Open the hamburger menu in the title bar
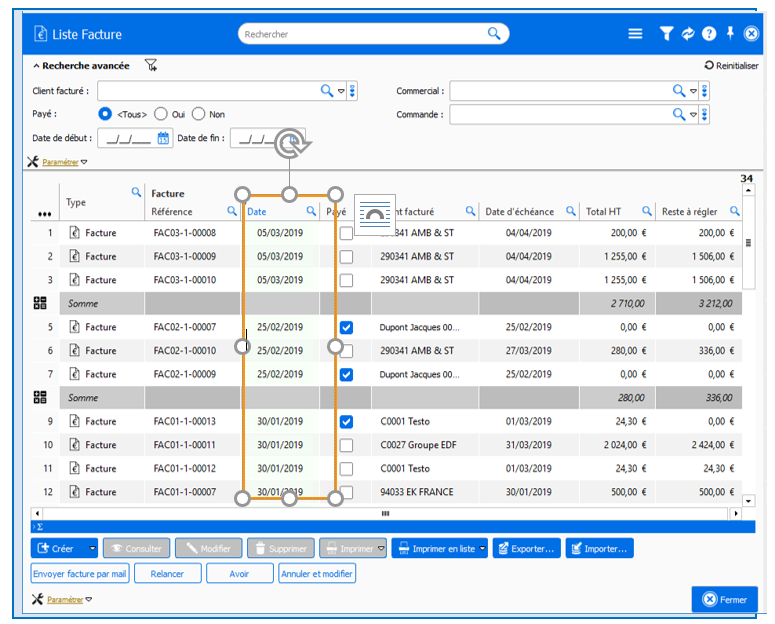775x624 pixels. click(635, 34)
